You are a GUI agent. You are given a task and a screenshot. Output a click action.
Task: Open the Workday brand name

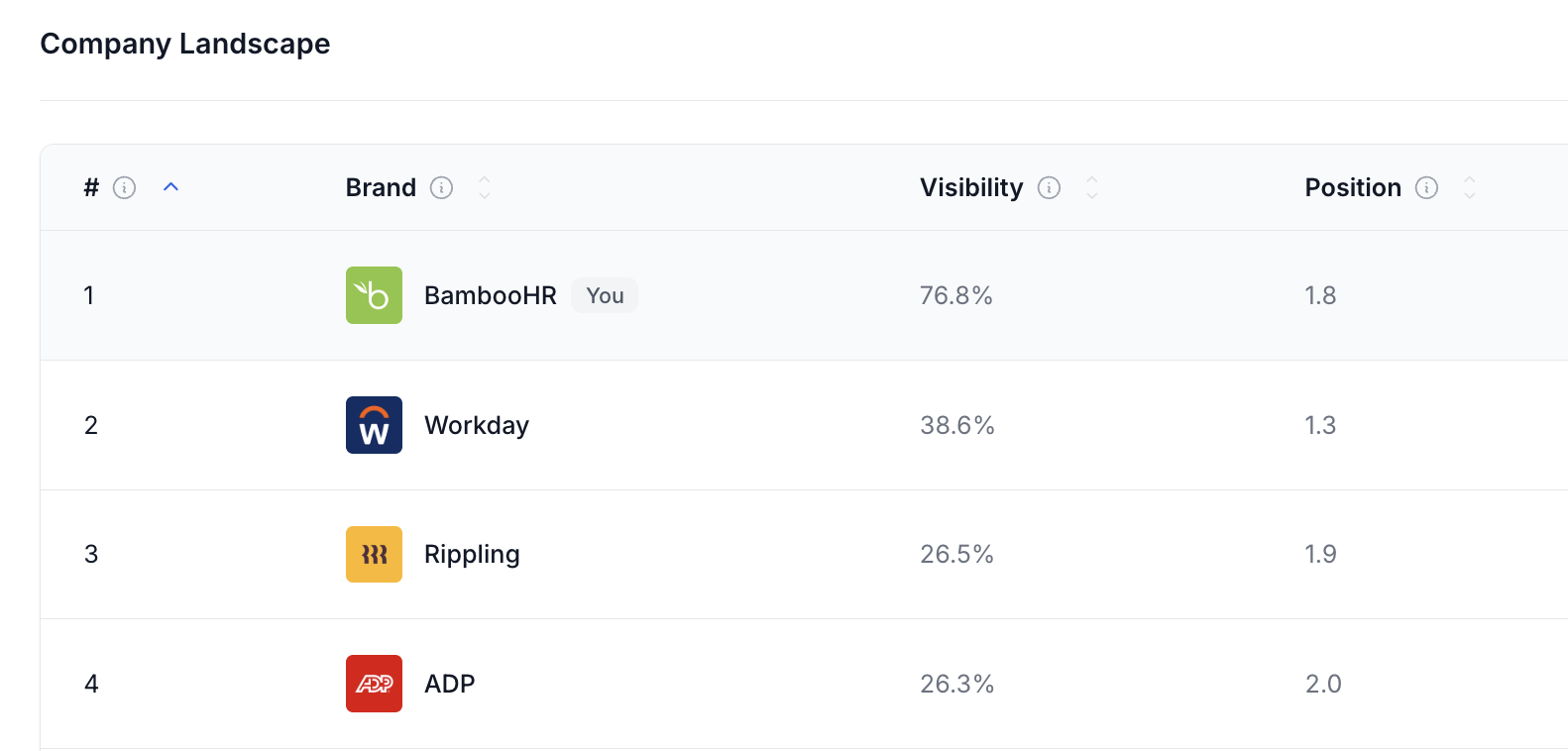point(476,425)
